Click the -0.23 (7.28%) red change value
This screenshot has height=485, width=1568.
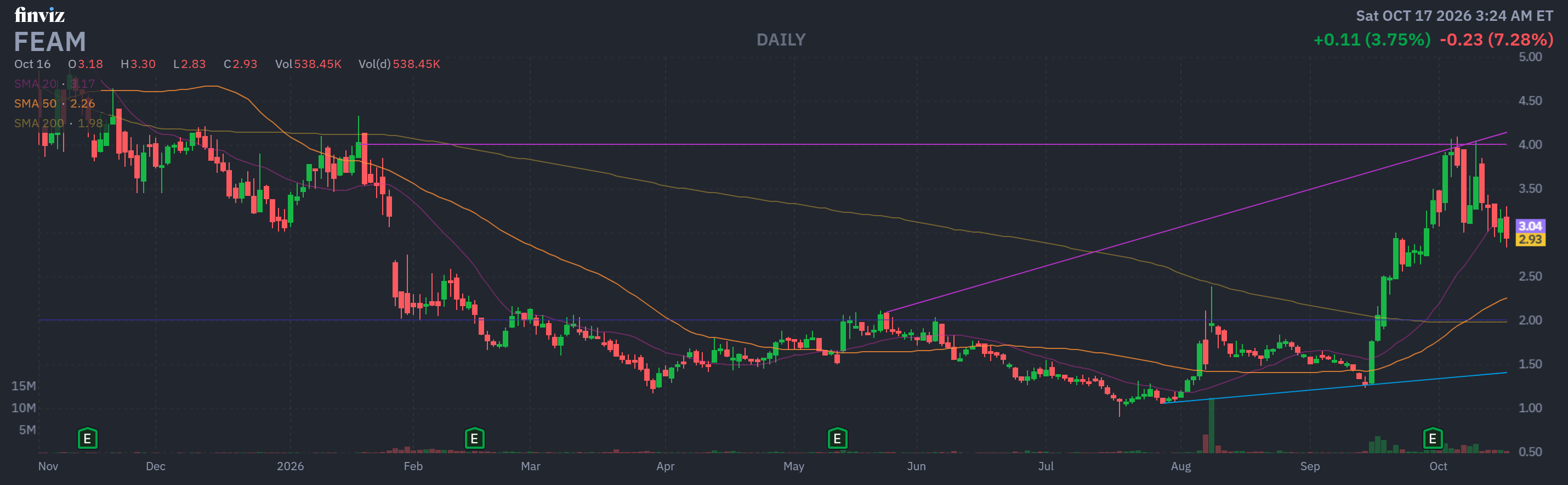coord(1496,40)
